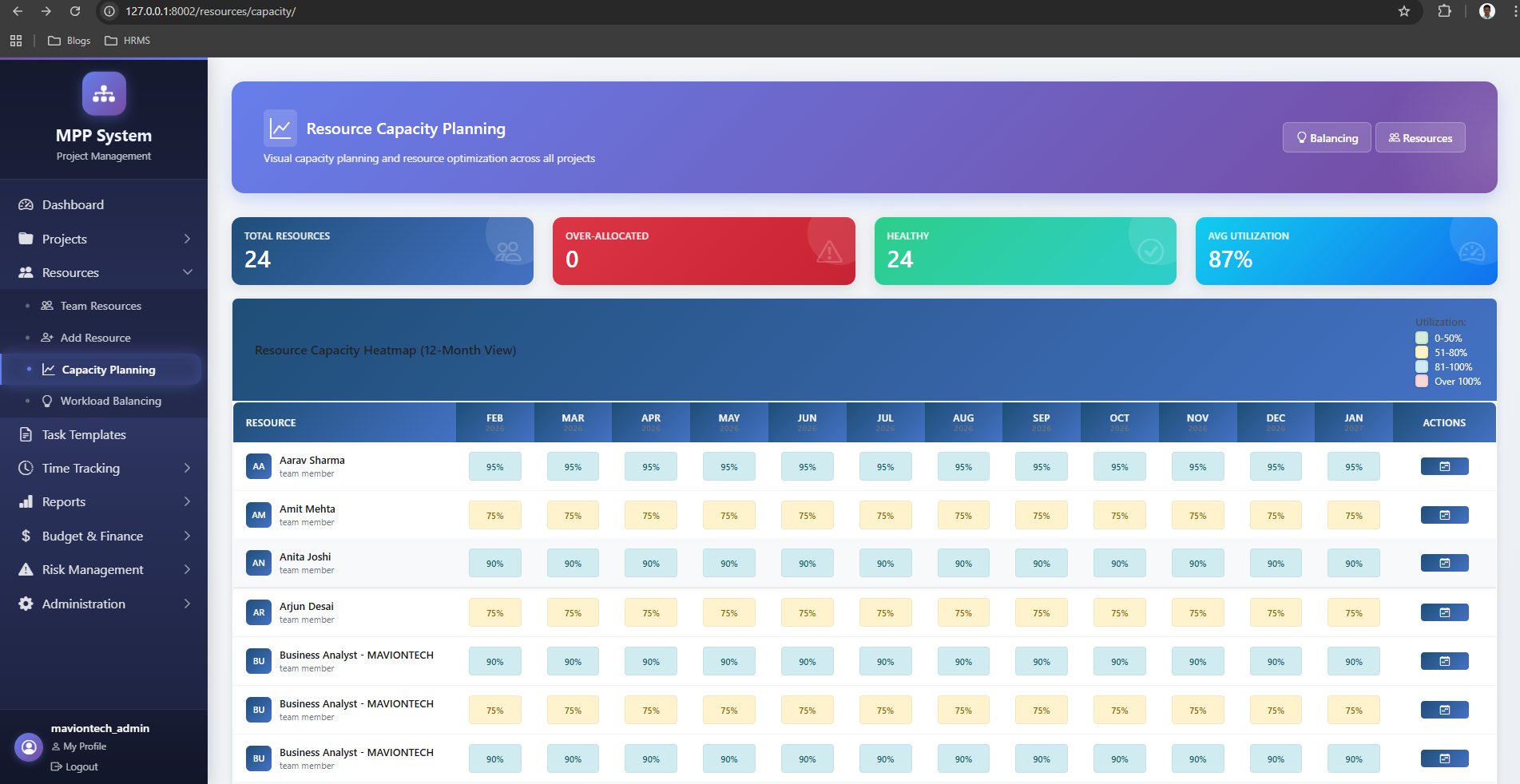Click the user profile avatar icon
Viewport: 1520px width, 784px height.
point(29,747)
